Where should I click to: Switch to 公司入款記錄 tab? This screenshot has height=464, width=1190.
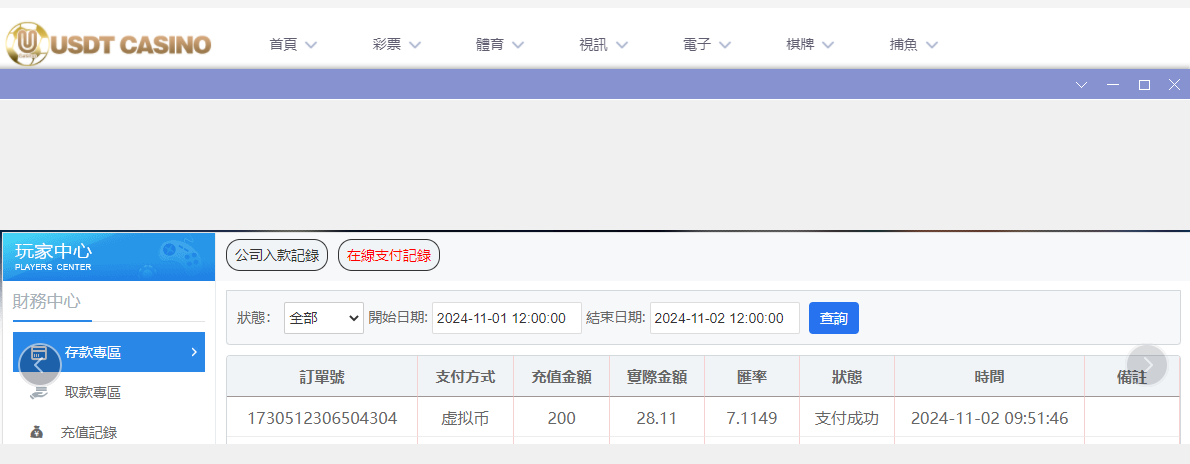(277, 255)
